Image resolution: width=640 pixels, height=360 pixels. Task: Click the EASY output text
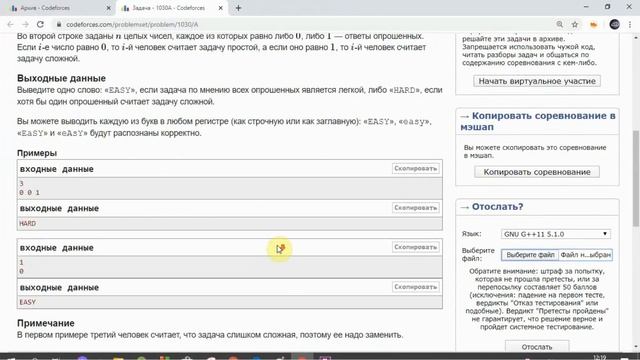tap(27, 302)
